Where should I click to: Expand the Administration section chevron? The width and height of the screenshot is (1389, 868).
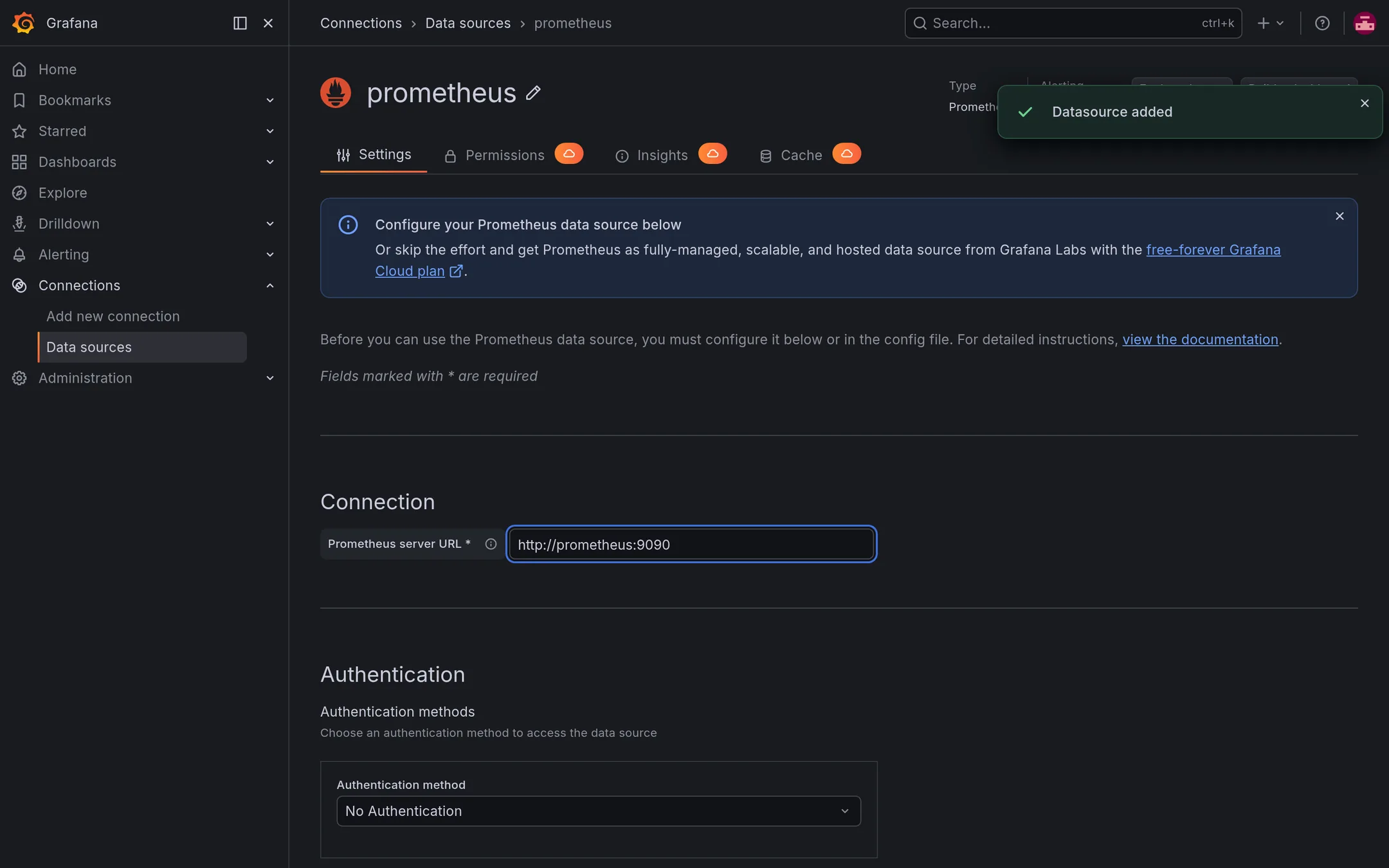pyautogui.click(x=270, y=378)
